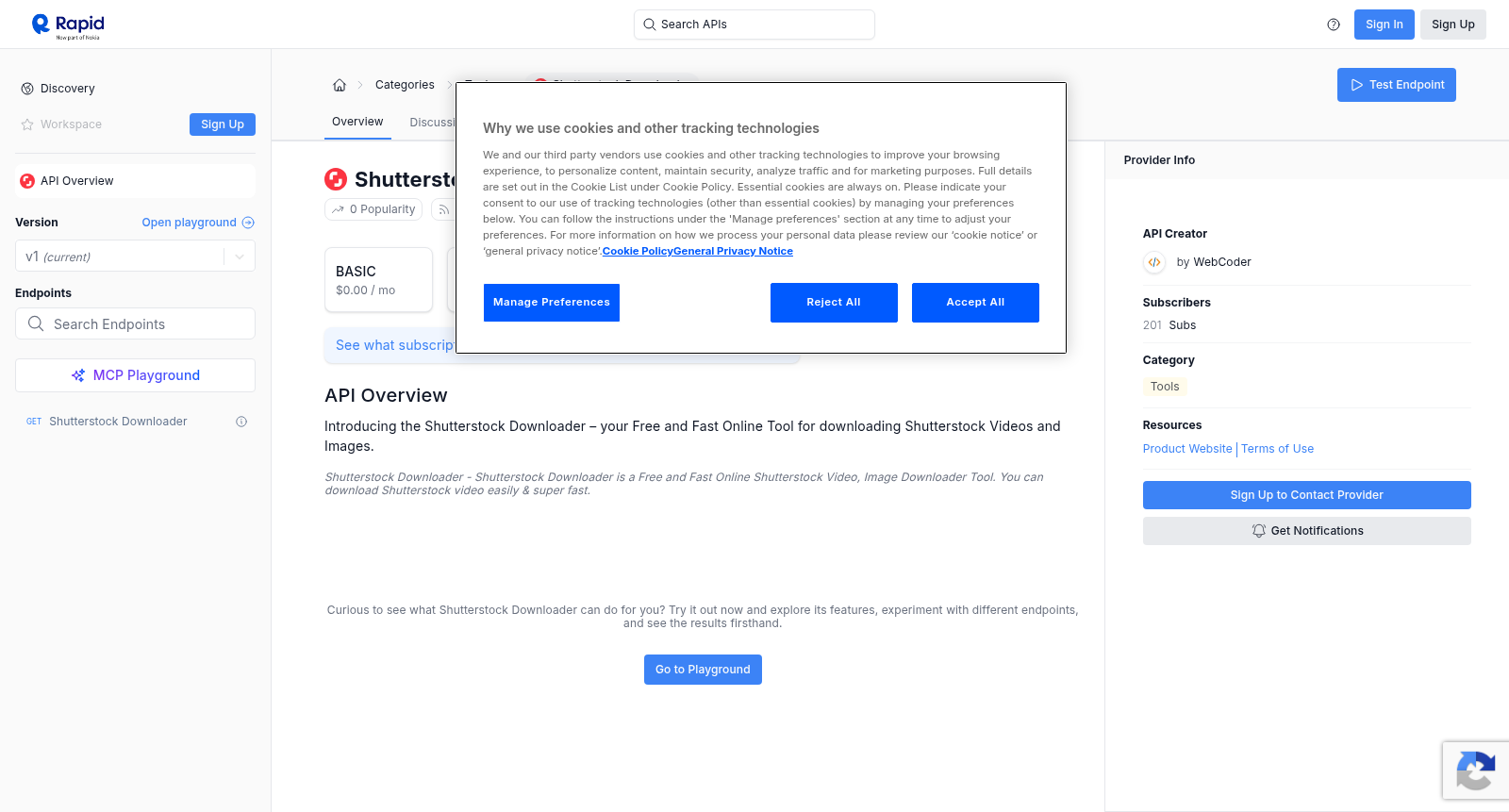Click Sign Up in header
The width and height of the screenshot is (1509, 812).
pyautogui.click(x=1453, y=25)
